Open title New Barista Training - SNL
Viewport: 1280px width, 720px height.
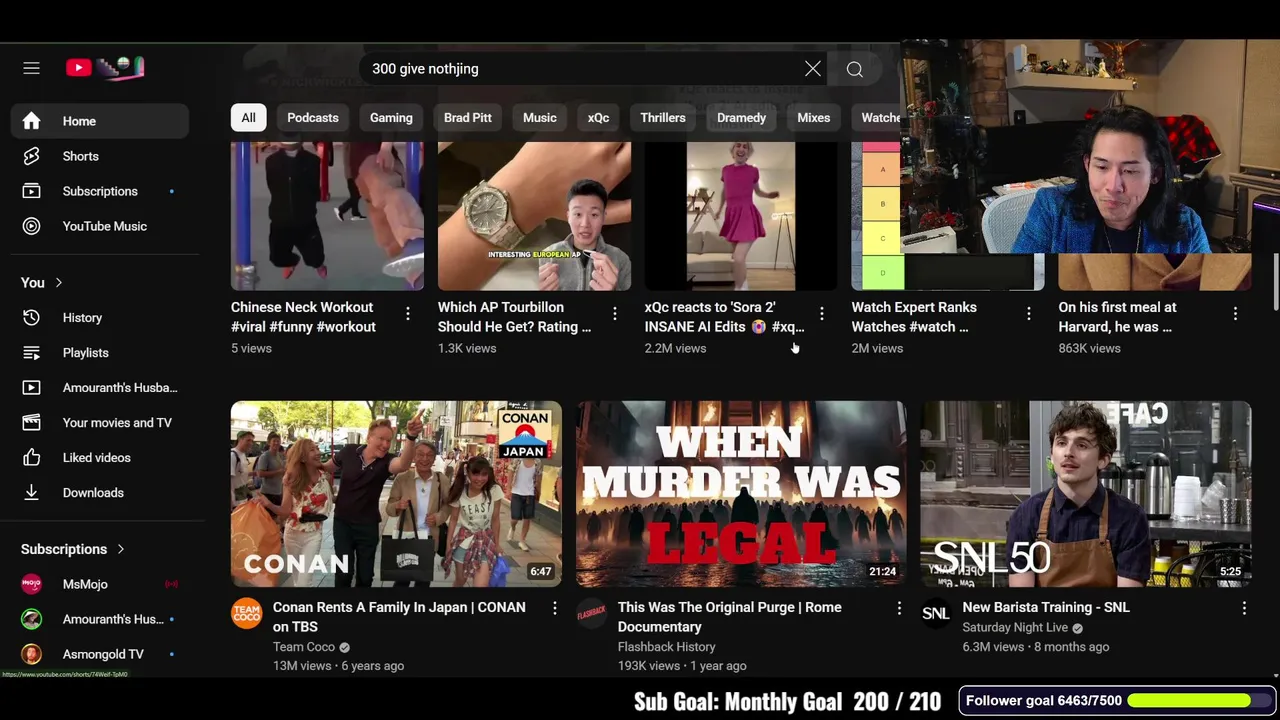tap(1046, 607)
